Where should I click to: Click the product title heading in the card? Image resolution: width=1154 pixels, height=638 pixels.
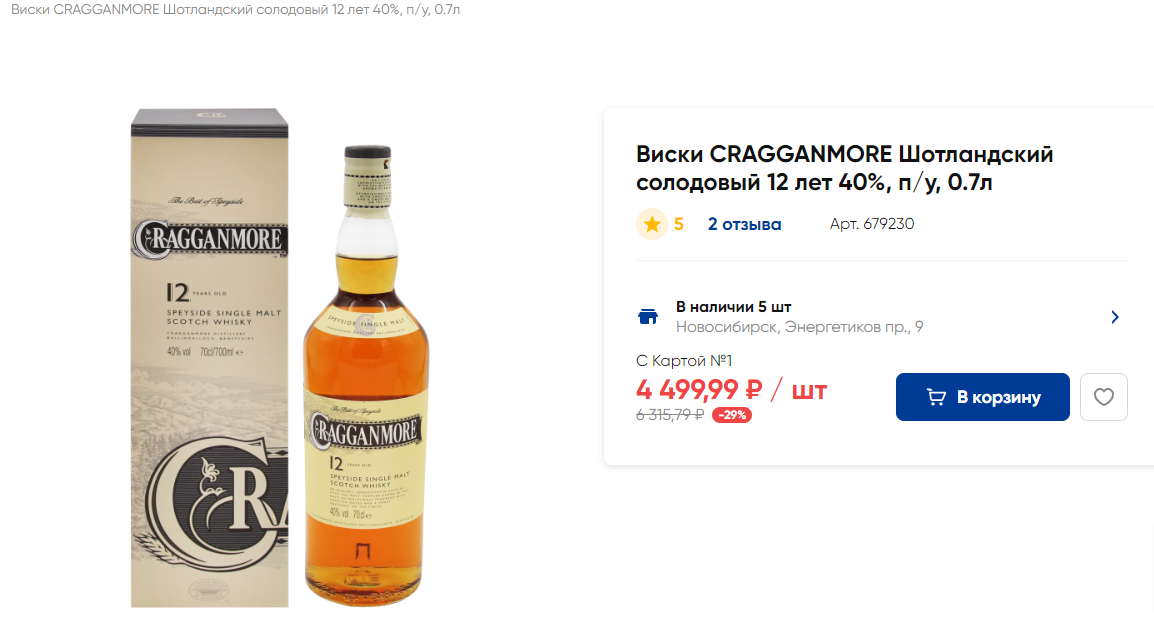845,168
